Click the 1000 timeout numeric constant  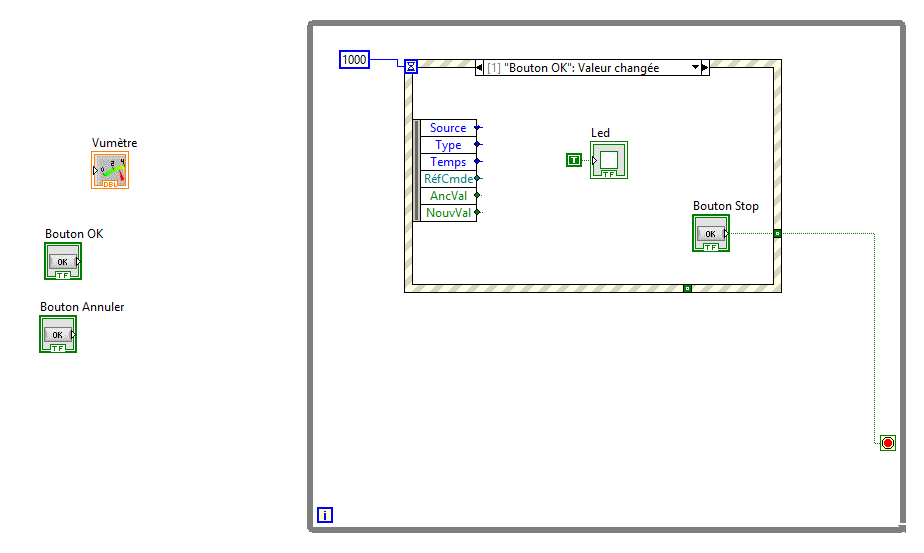pyautogui.click(x=354, y=60)
